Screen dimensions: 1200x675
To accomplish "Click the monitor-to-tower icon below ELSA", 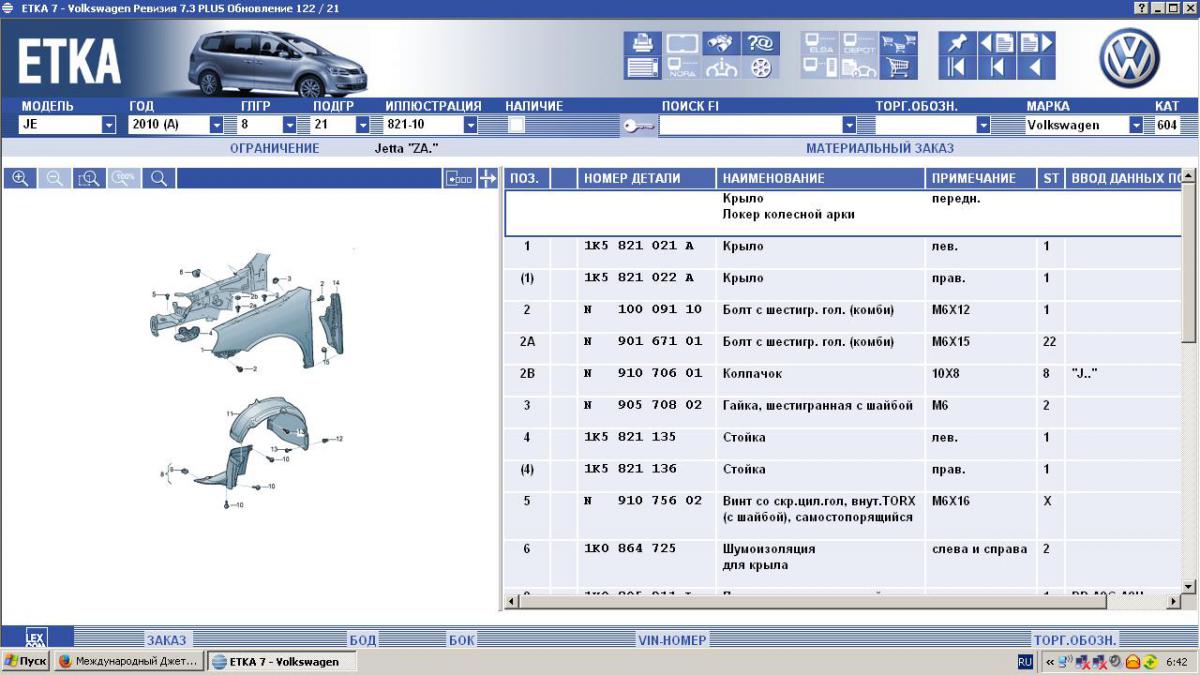I will tap(819, 68).
